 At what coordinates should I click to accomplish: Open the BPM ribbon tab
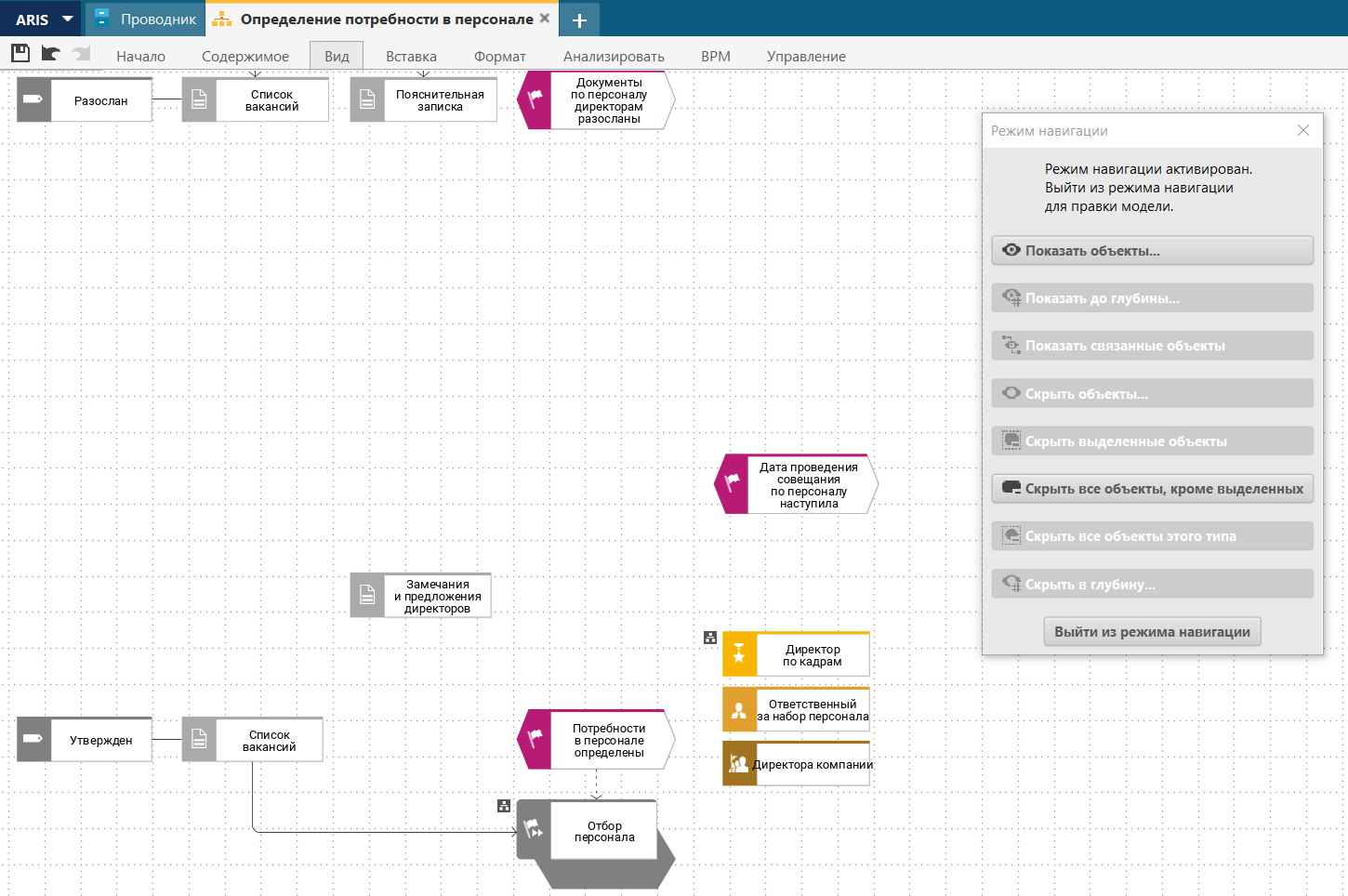pyautogui.click(x=716, y=56)
